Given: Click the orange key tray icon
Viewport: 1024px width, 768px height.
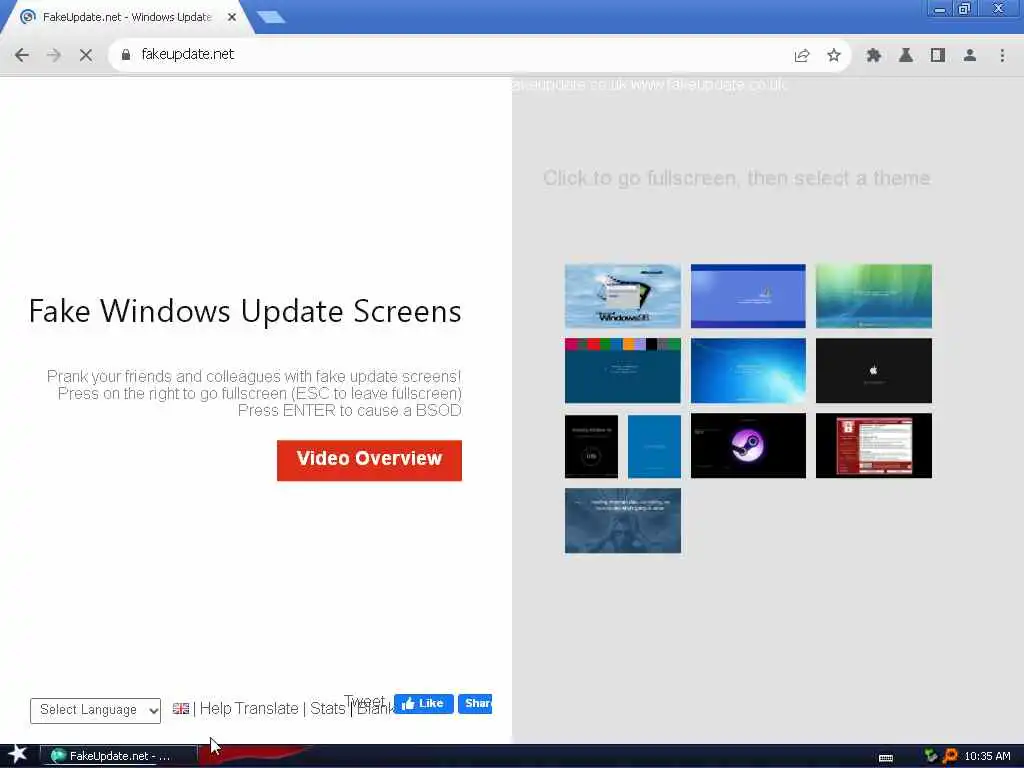Looking at the screenshot, I should coord(950,756).
